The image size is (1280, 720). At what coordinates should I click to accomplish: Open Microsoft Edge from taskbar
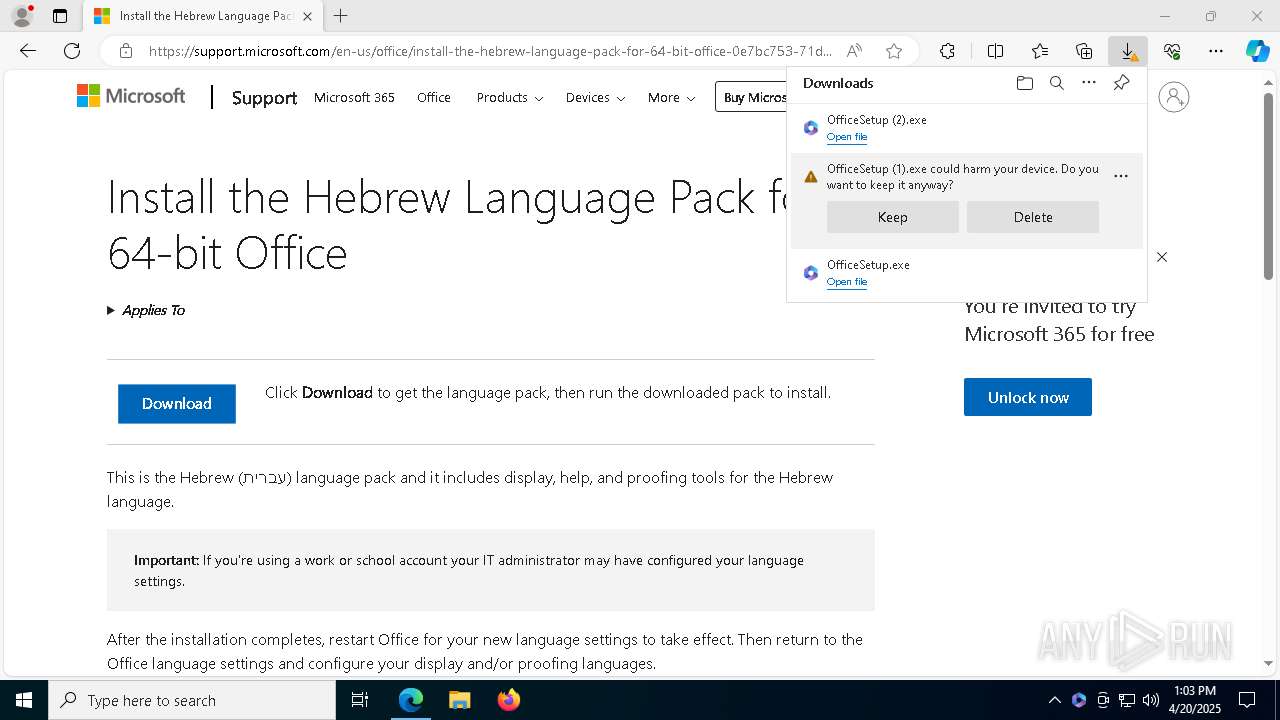tap(411, 700)
